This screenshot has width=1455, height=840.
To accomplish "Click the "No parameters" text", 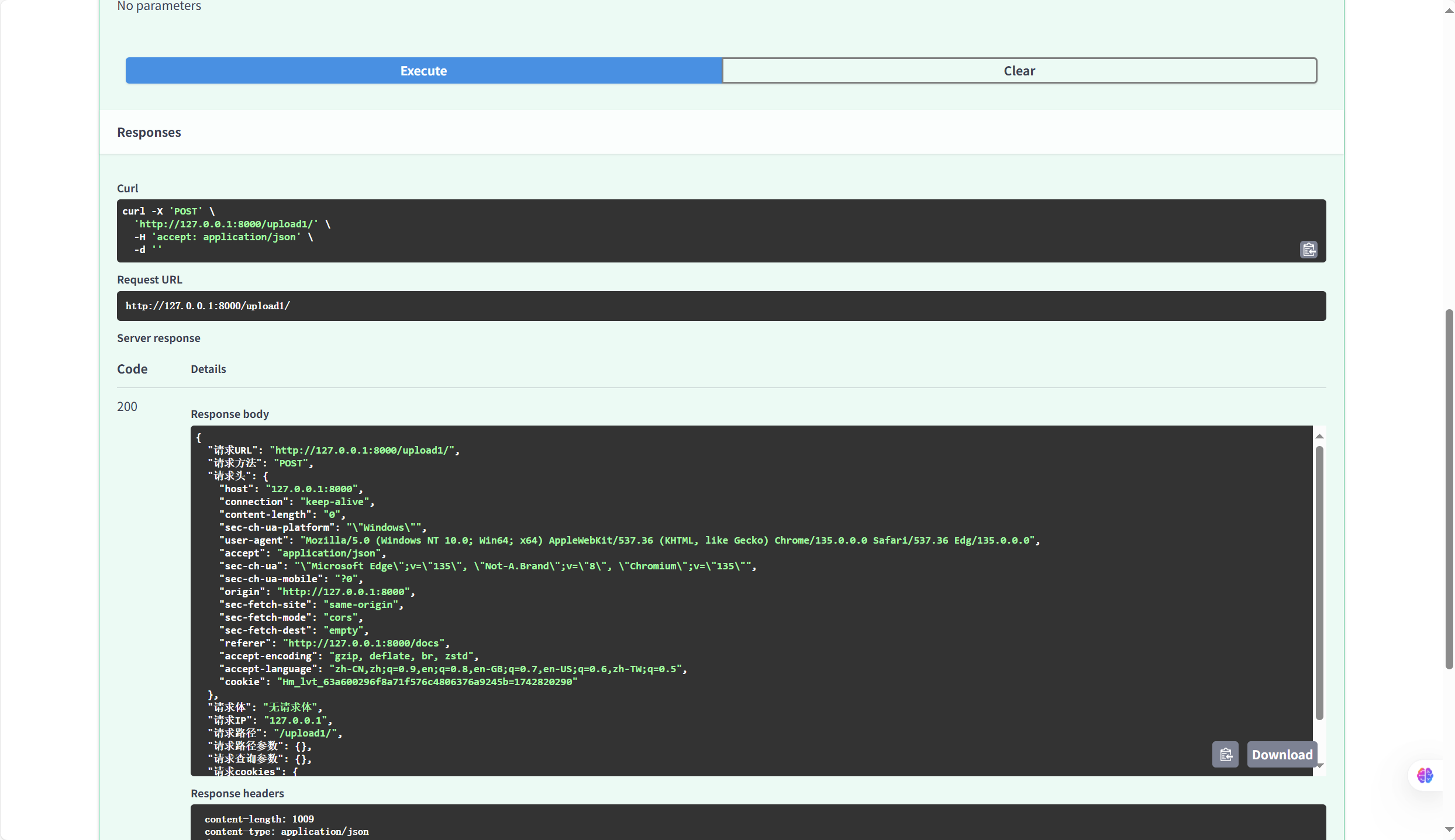I will (159, 6).
